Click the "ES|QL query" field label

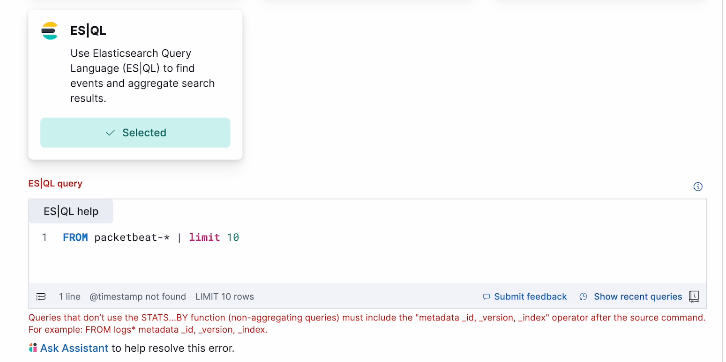click(55, 184)
